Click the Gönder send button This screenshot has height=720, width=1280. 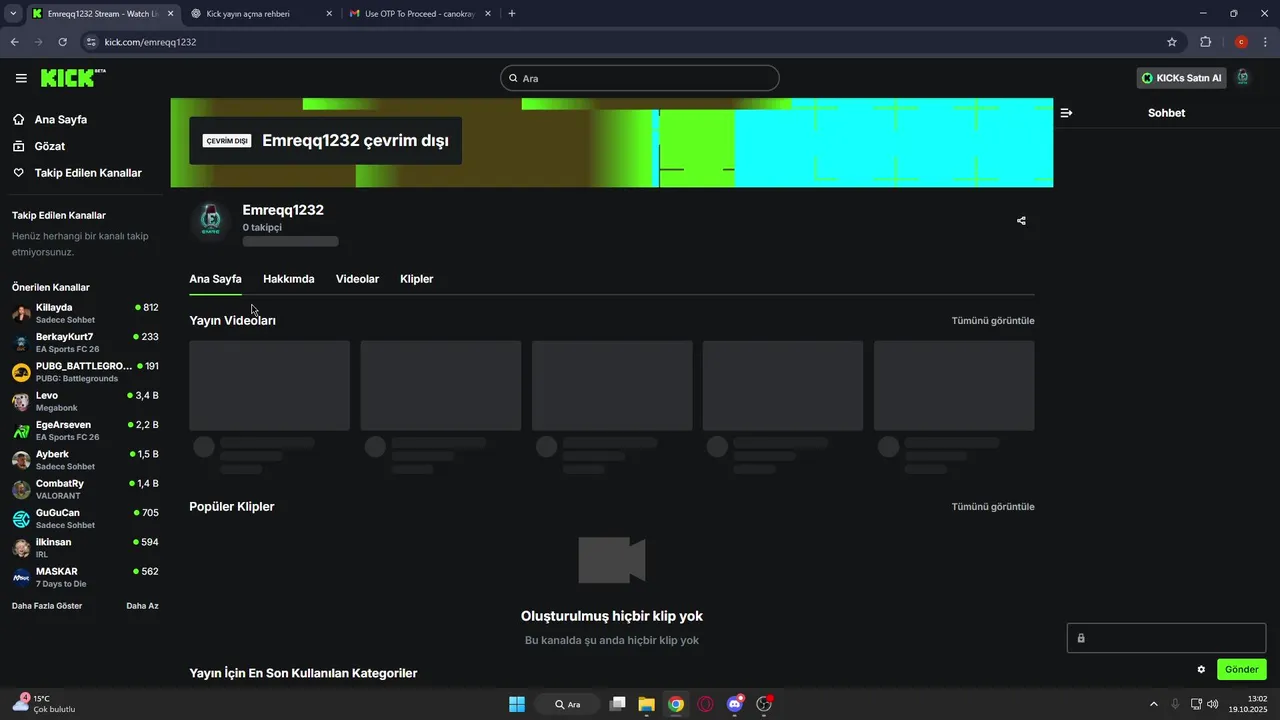[x=1241, y=669]
